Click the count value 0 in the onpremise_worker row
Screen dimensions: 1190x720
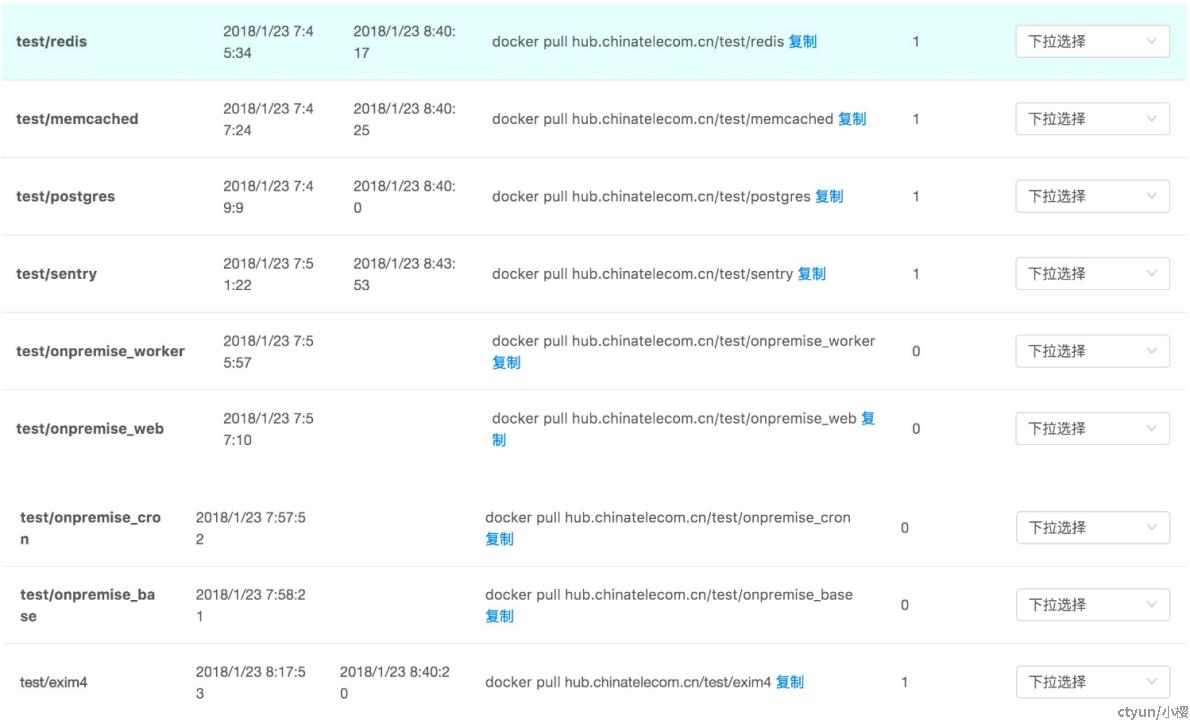pos(916,351)
